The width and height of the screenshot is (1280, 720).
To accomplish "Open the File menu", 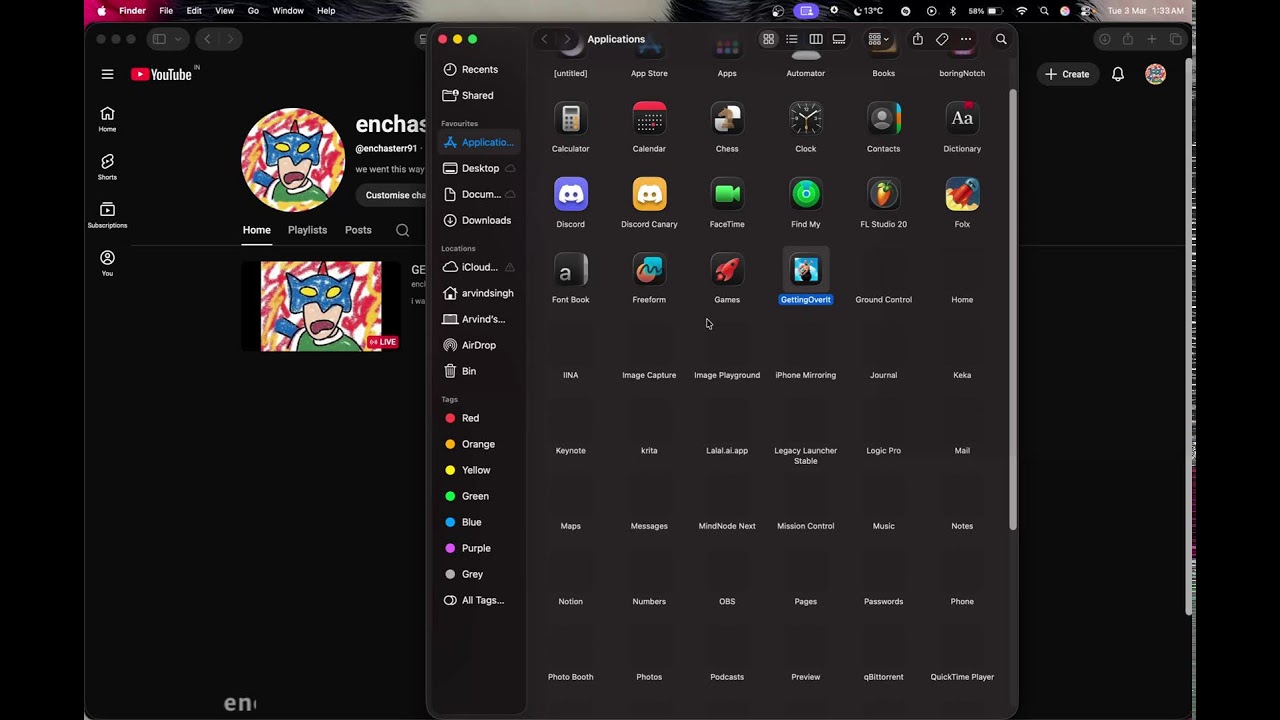I will click(166, 11).
